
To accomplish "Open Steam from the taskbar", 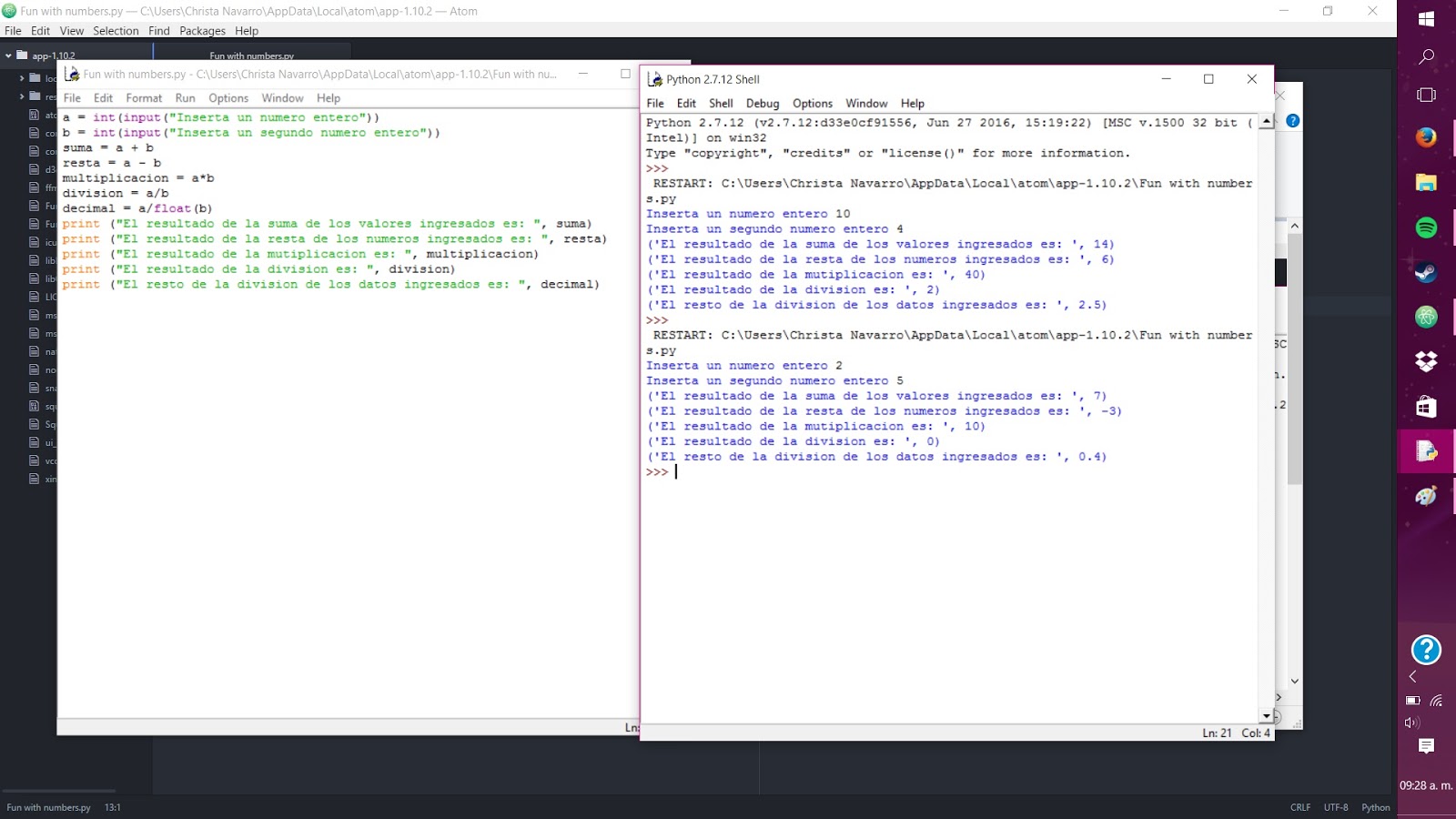I will (1426, 272).
